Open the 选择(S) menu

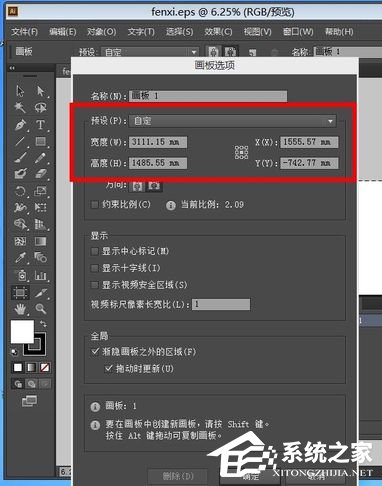(180, 32)
